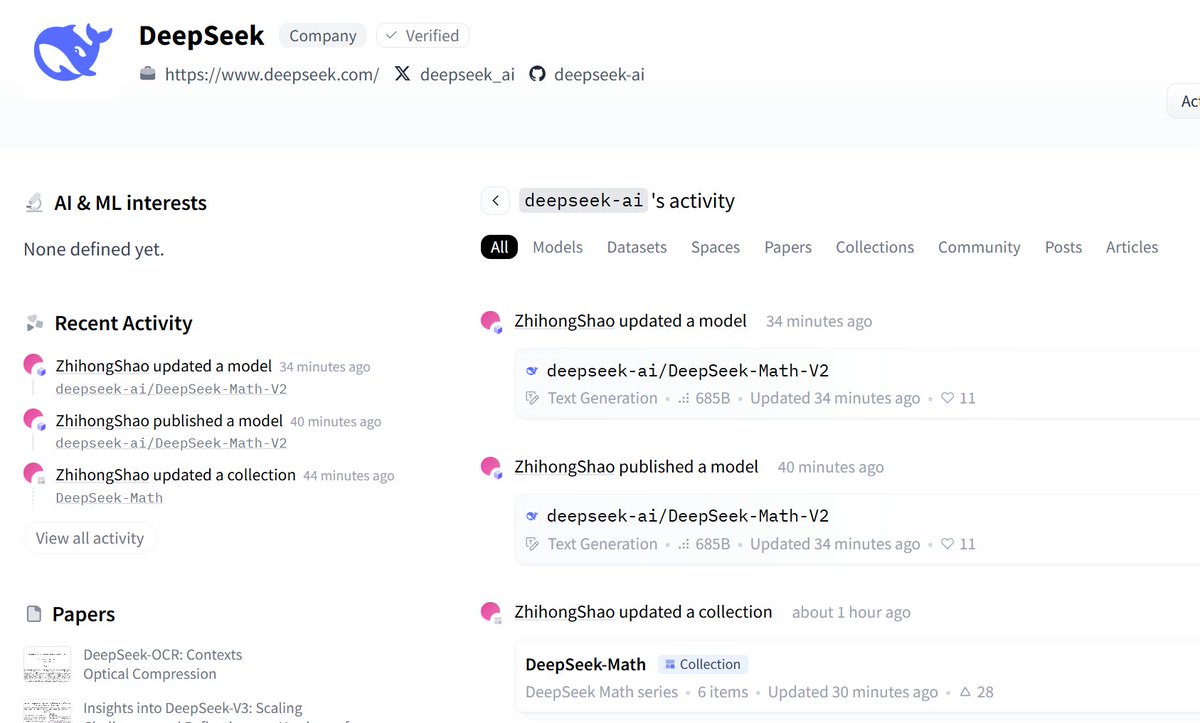
Task: Open the deepseek-ai/DeepSeek-Math-V2 model card
Action: click(690, 370)
